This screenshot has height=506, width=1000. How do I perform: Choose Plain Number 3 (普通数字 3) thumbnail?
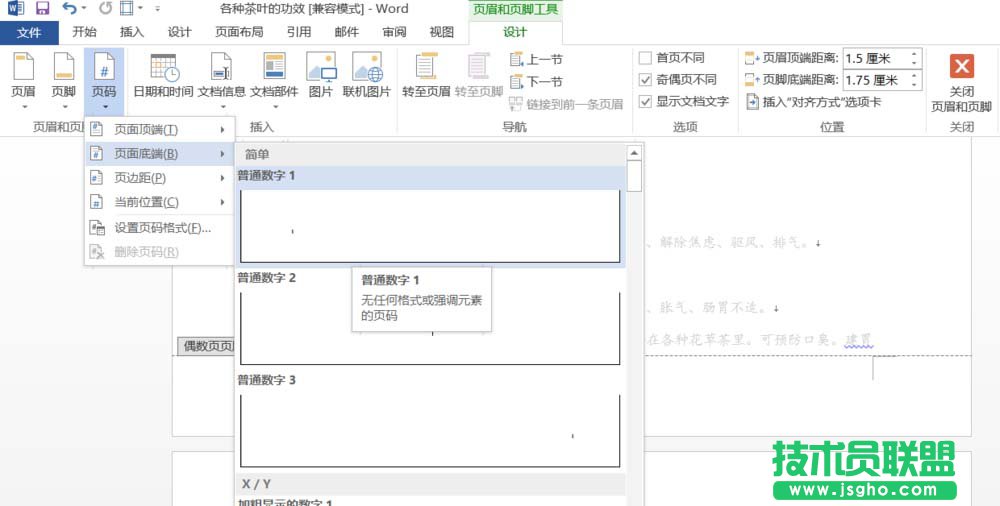[430, 431]
